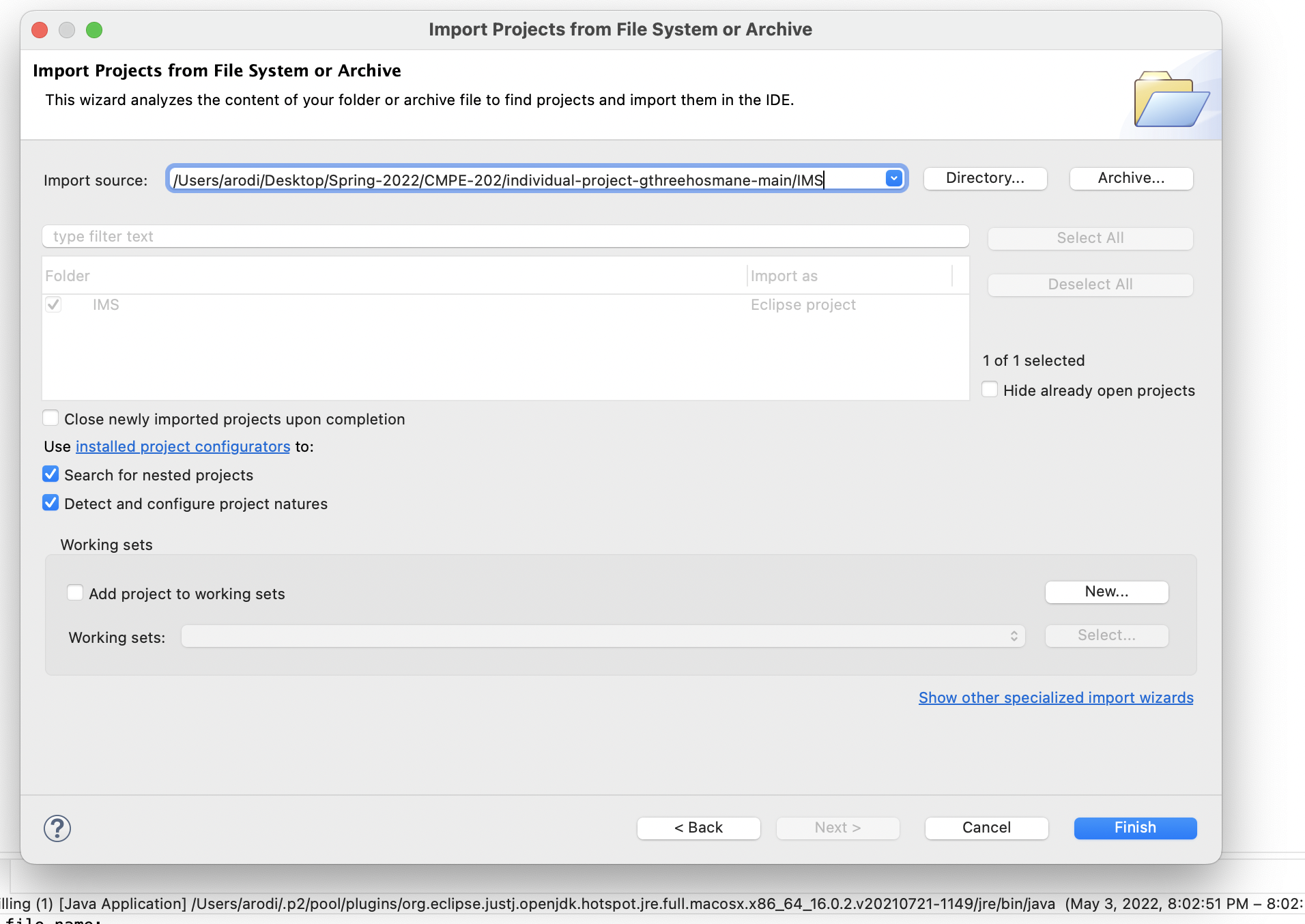Click the type filter text box
This screenshot has width=1305, height=924.
(506, 237)
